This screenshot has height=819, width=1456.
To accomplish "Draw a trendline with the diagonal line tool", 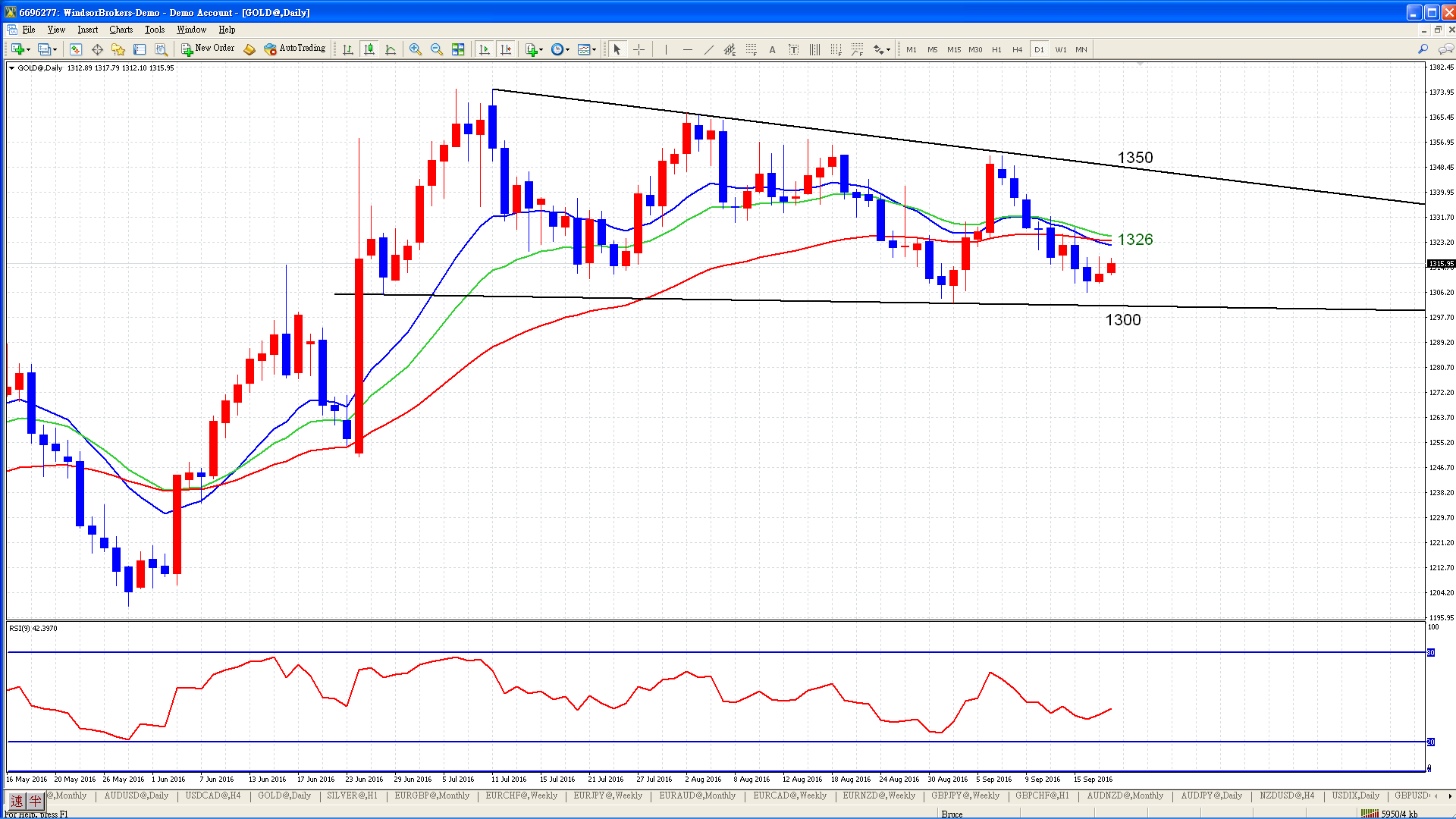I will tap(708, 49).
